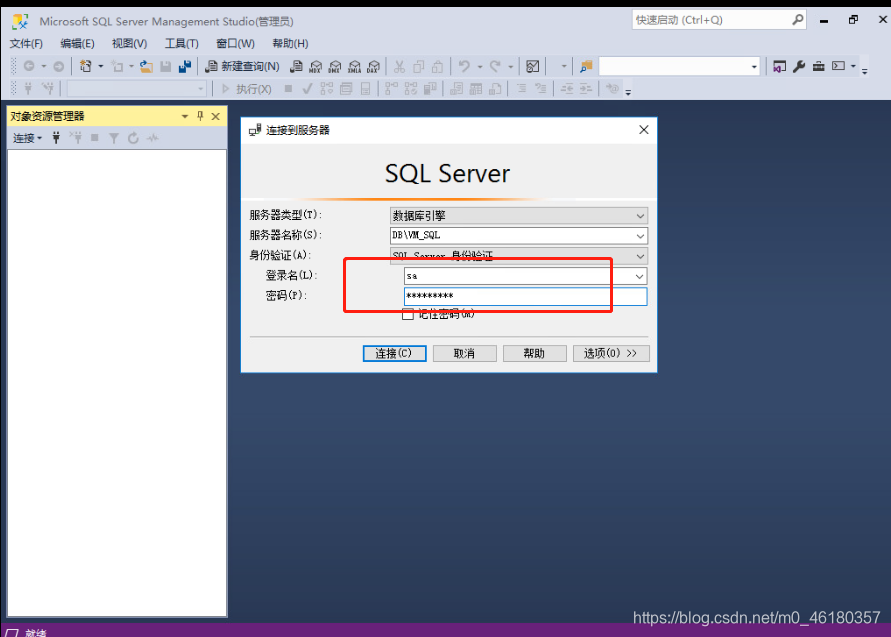Open the 编辑(E) menu

[77, 43]
